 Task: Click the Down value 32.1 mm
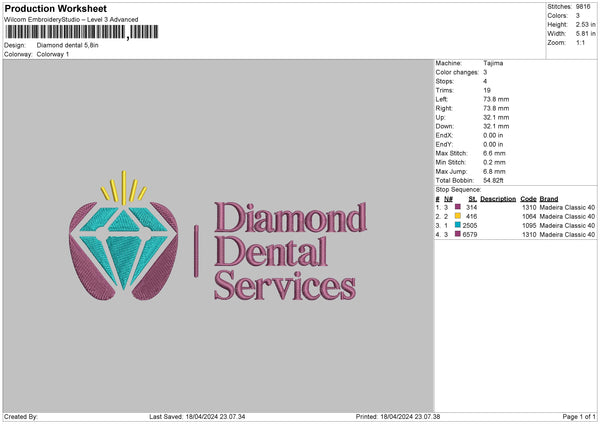click(x=496, y=126)
